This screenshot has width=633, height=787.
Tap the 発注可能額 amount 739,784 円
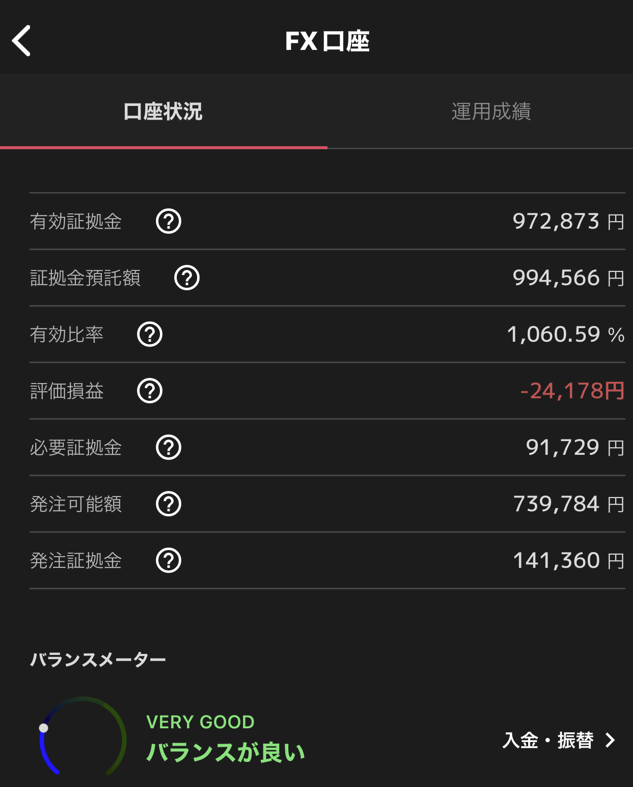point(568,504)
